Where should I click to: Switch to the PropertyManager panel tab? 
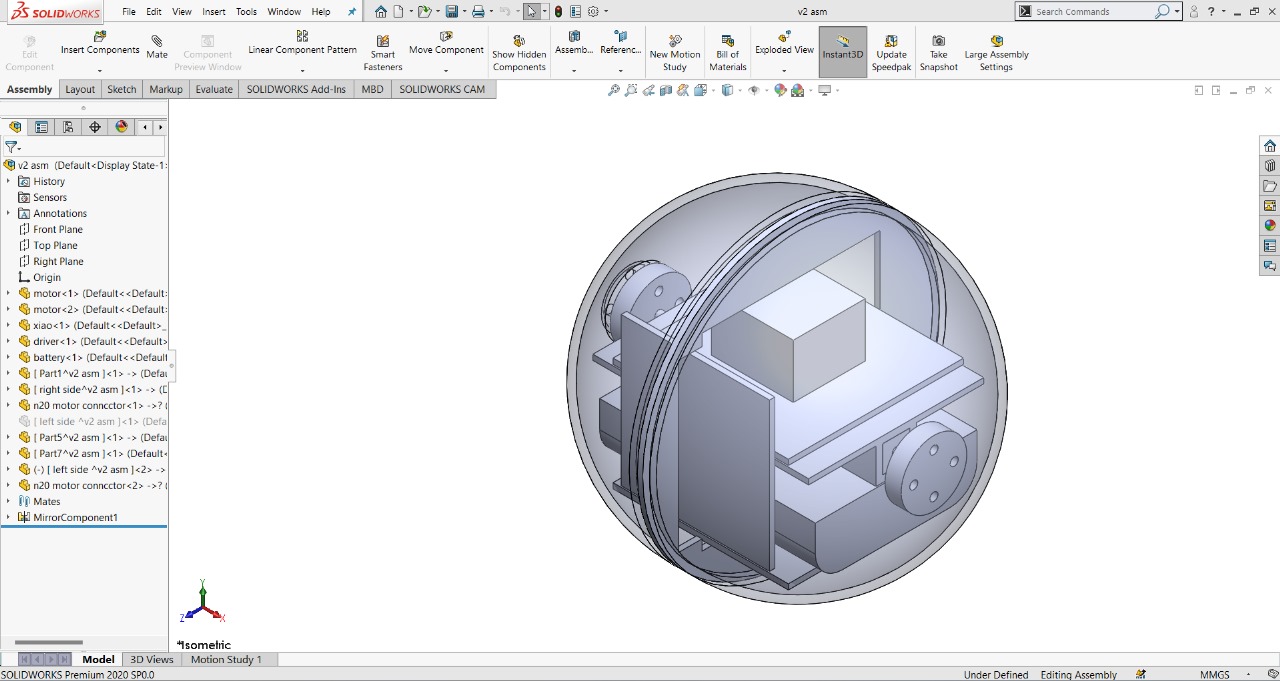click(x=41, y=127)
